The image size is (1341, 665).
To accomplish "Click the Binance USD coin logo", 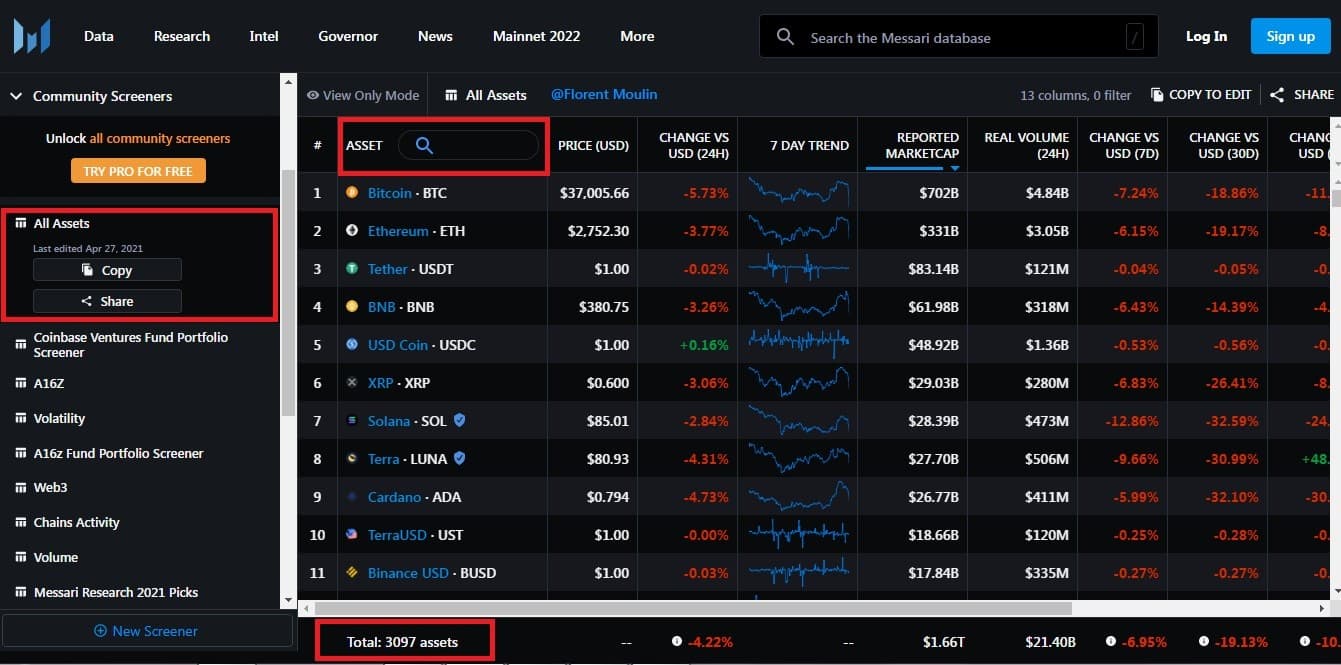I will [352, 573].
